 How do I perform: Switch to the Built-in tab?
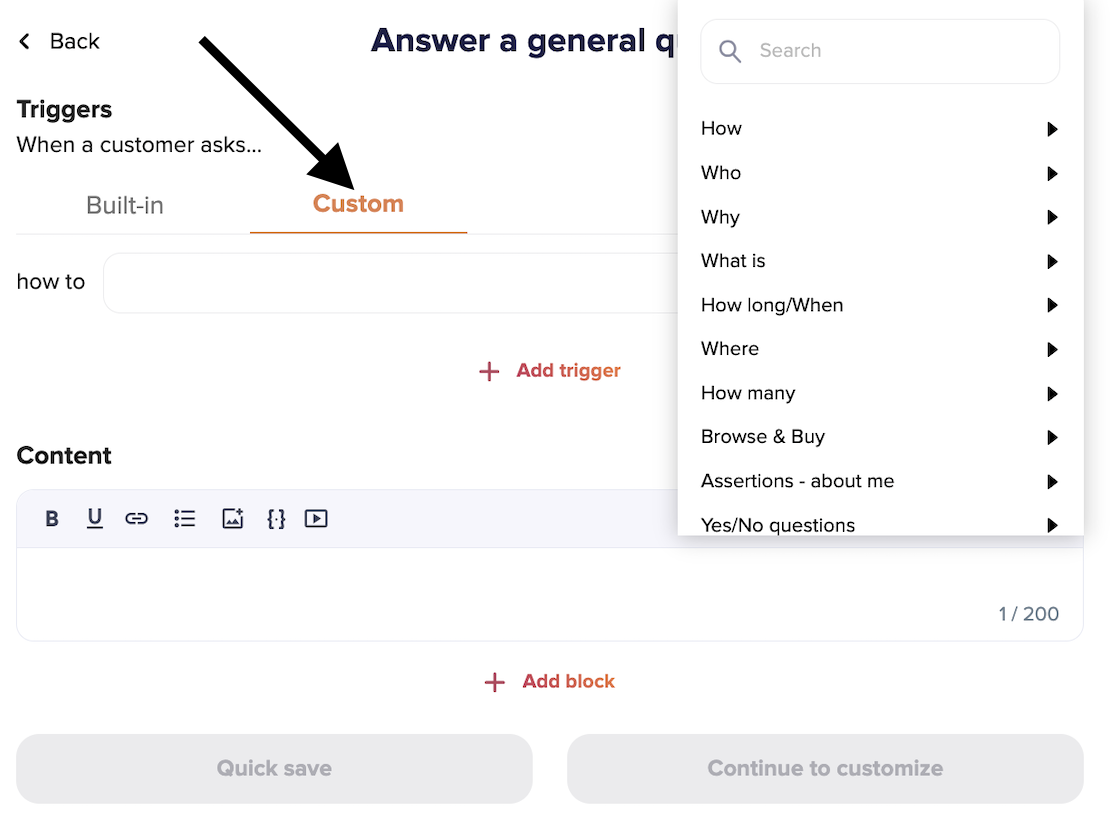125,206
